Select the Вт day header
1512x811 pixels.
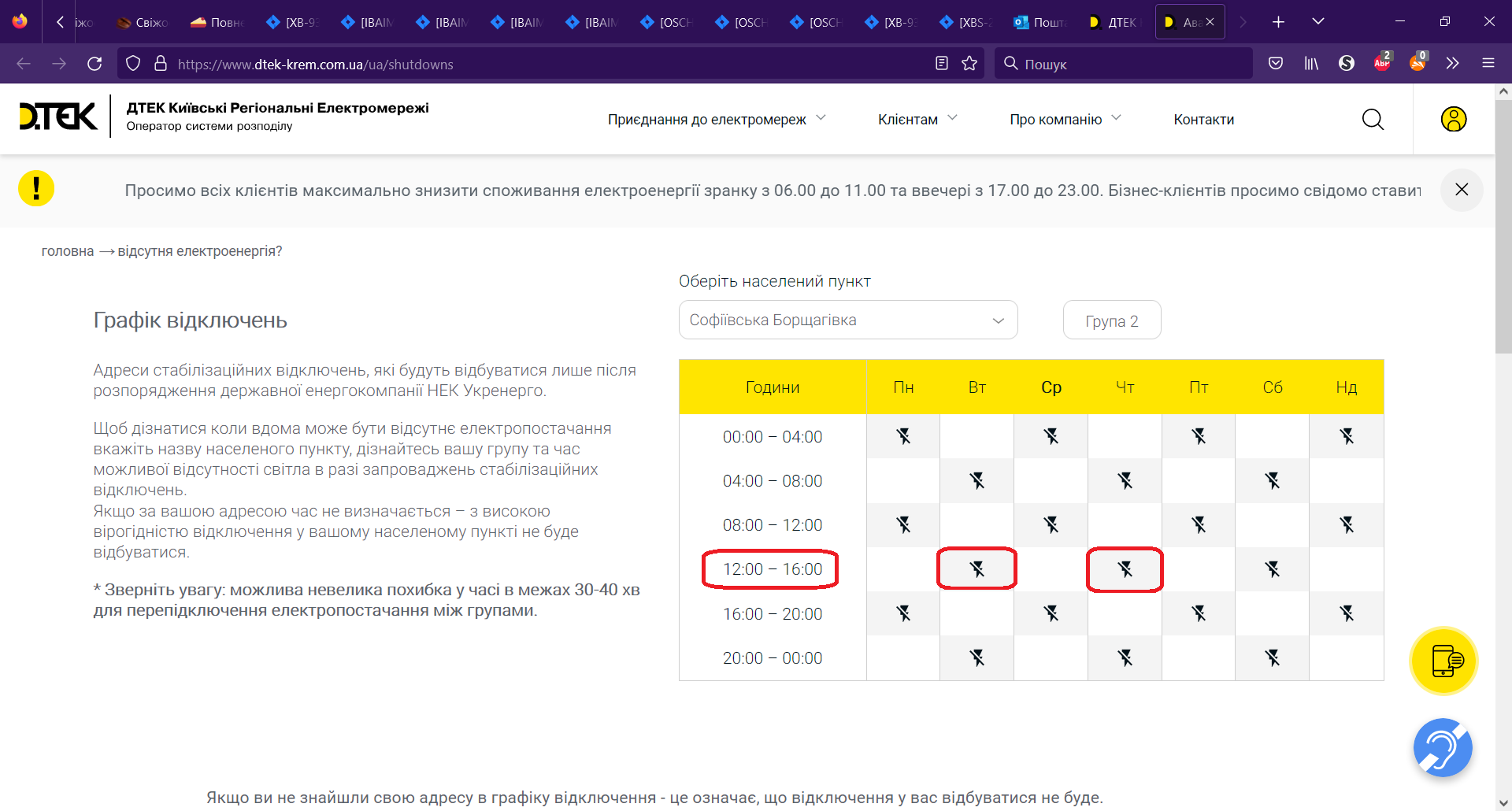(x=977, y=387)
